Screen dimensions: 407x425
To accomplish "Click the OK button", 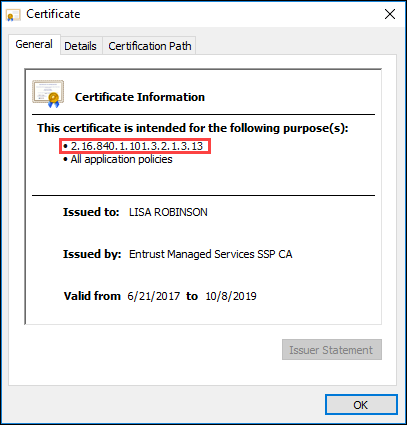I will point(361,405).
